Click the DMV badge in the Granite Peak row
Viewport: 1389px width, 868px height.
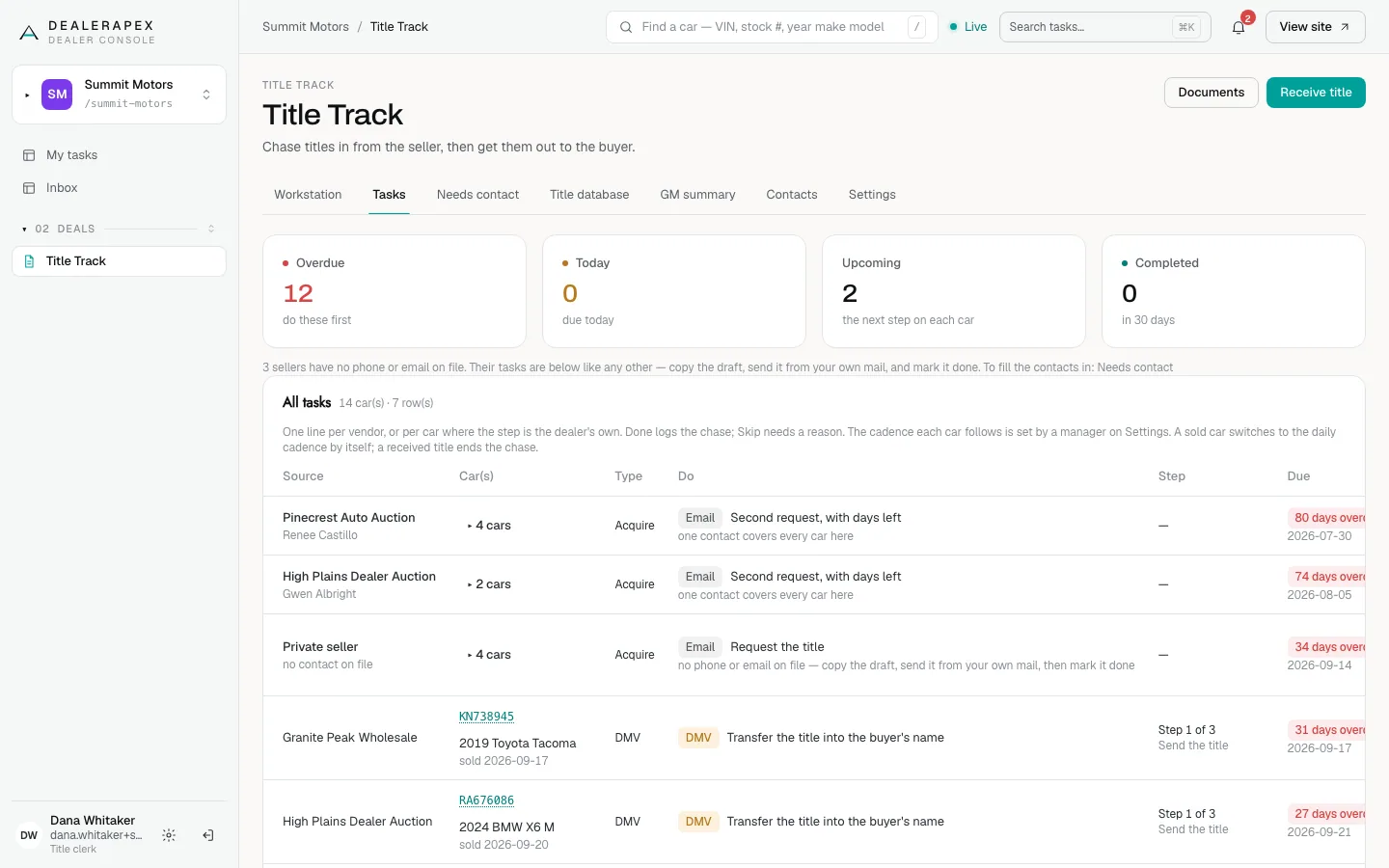coord(698,738)
